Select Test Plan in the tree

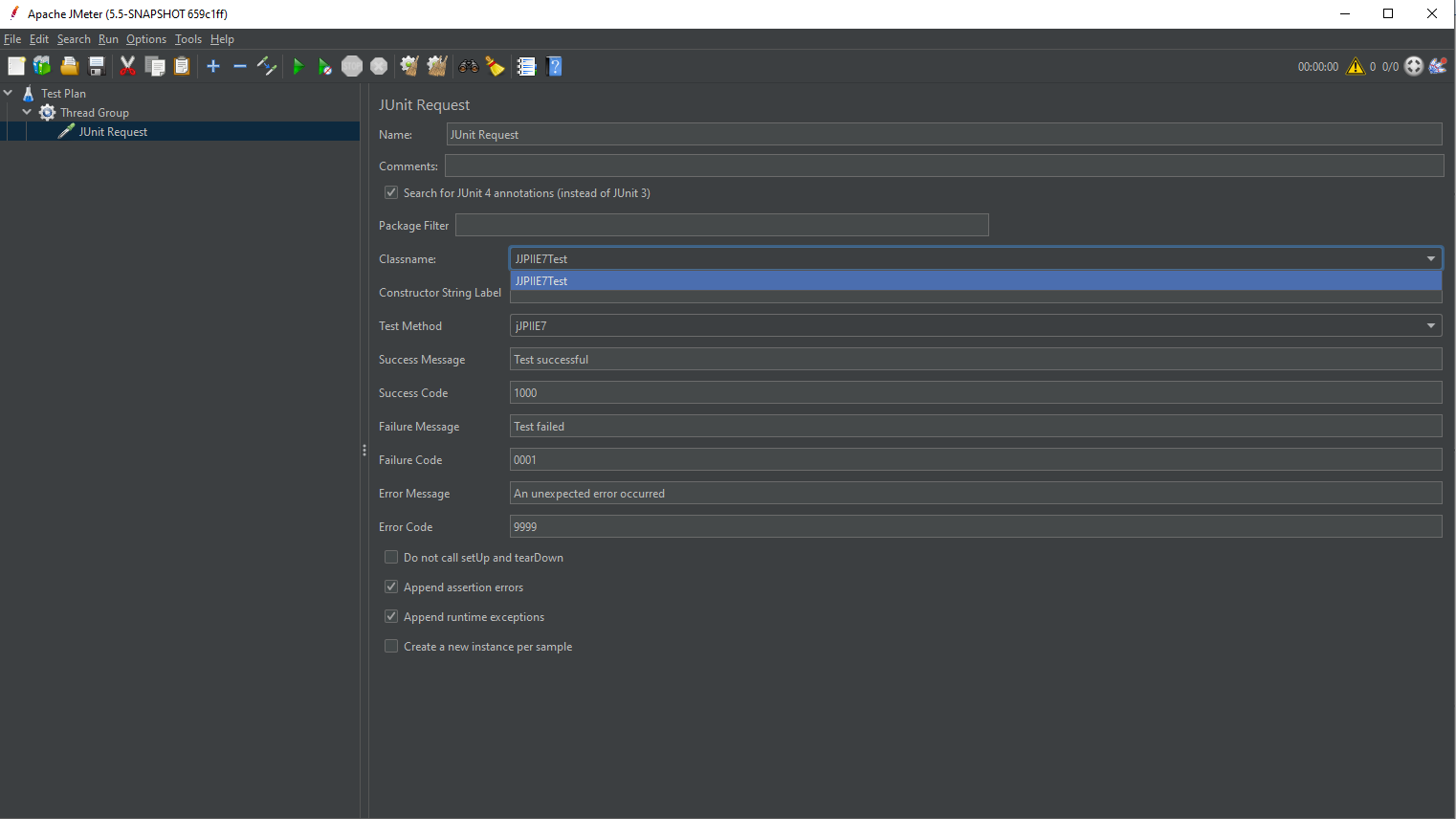coord(63,93)
